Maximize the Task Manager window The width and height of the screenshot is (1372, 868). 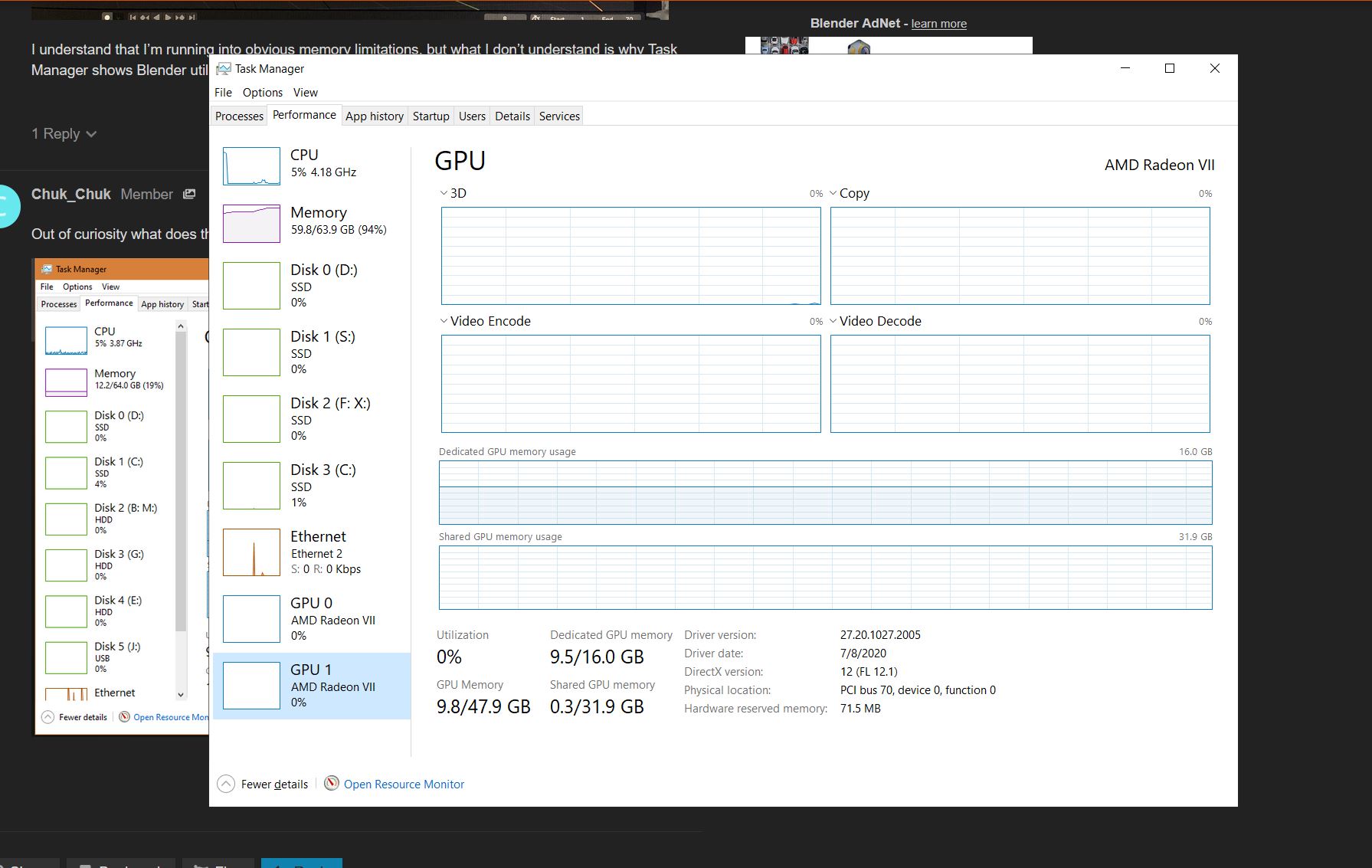click(x=1170, y=68)
